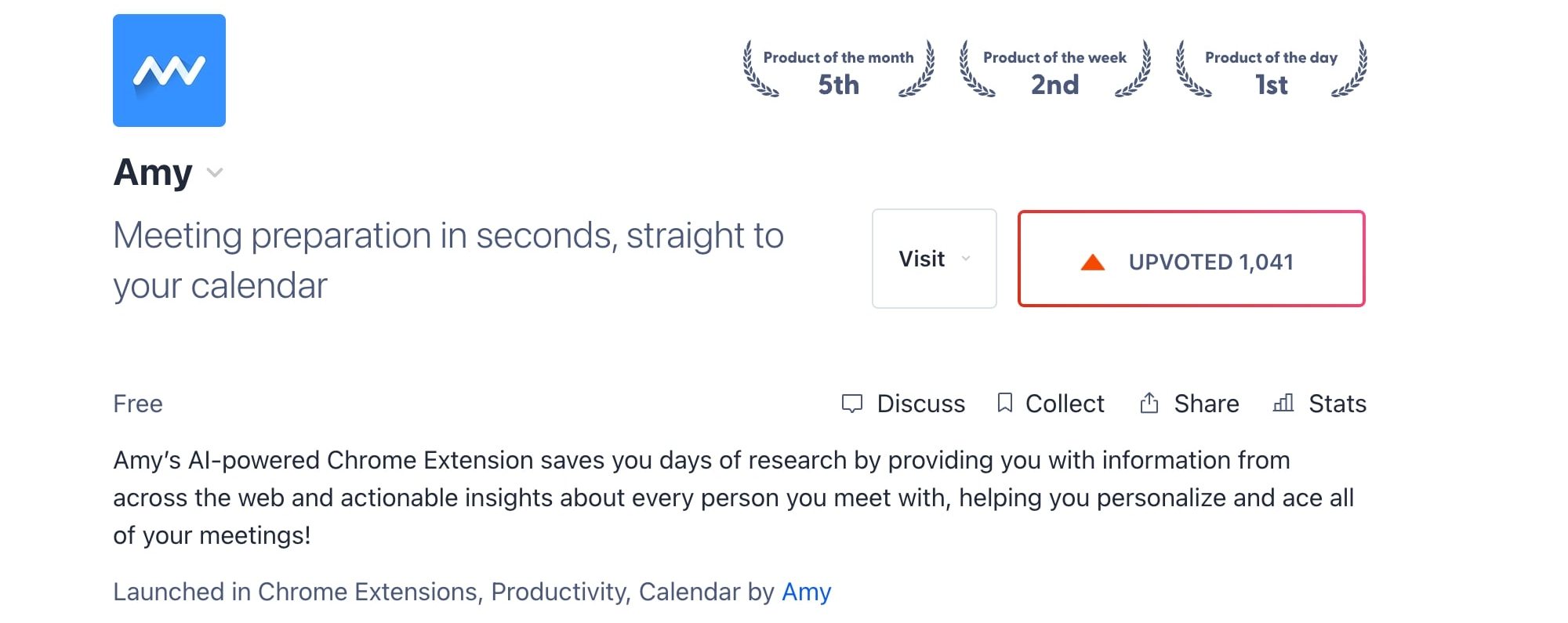Open the Visit dropdown arrow

coord(966,259)
